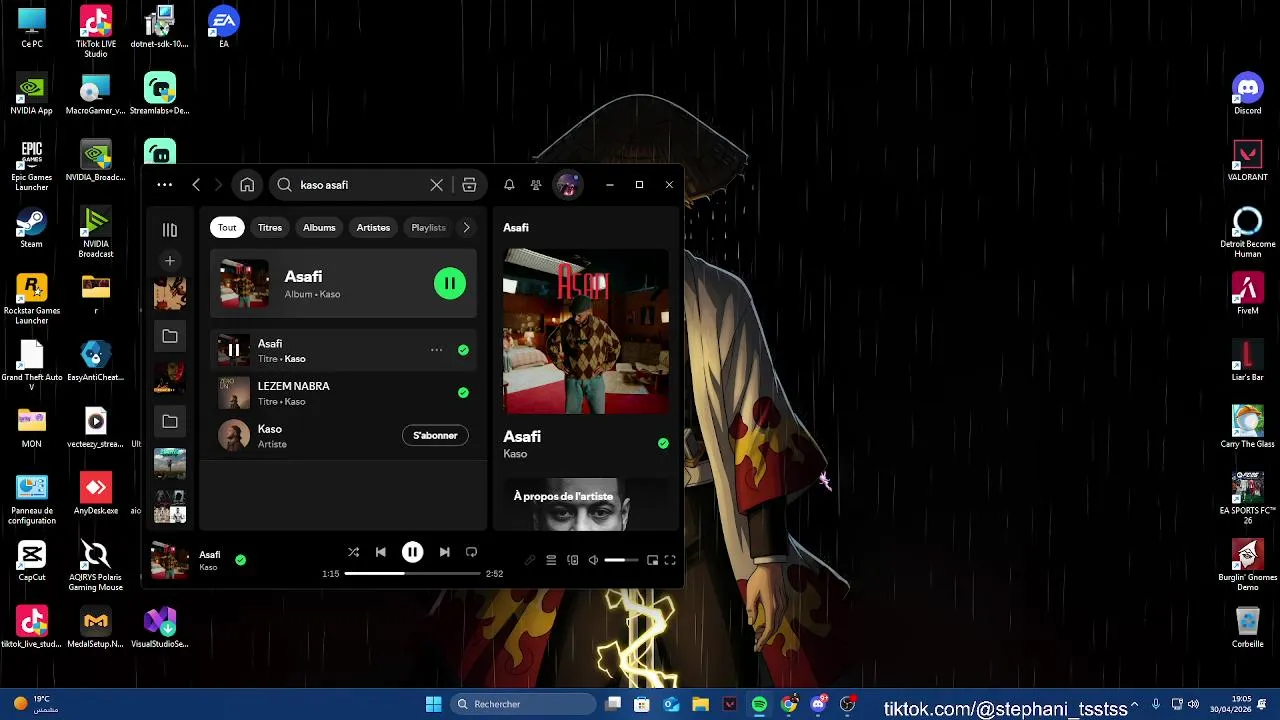This screenshot has height=720, width=1280.
Task: Open VALORANT desktop shortcut
Action: tap(1247, 161)
